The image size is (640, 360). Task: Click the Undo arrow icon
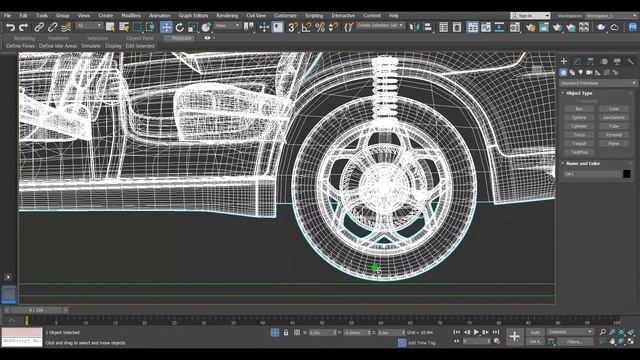10,27
